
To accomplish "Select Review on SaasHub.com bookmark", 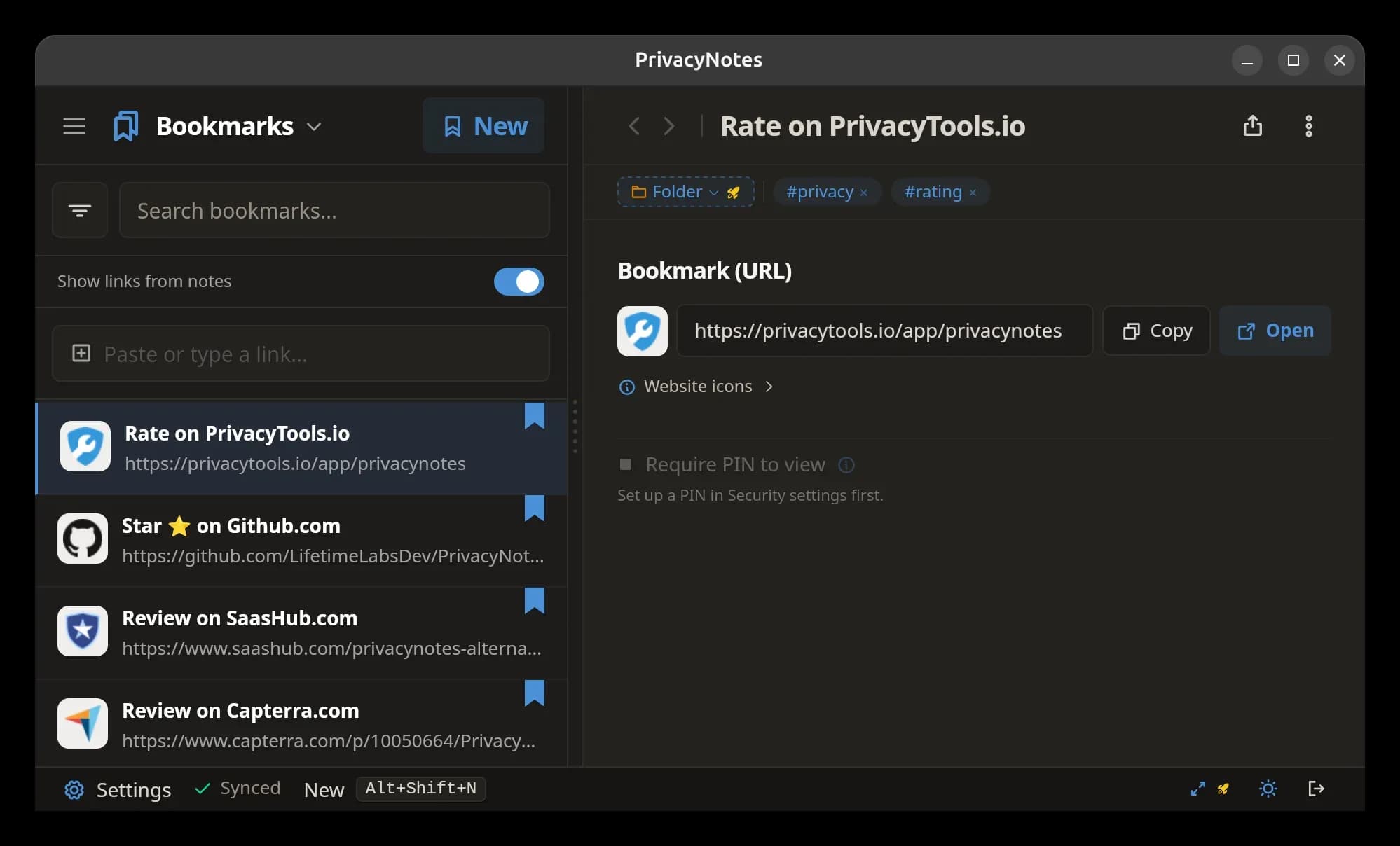I will 301,633.
